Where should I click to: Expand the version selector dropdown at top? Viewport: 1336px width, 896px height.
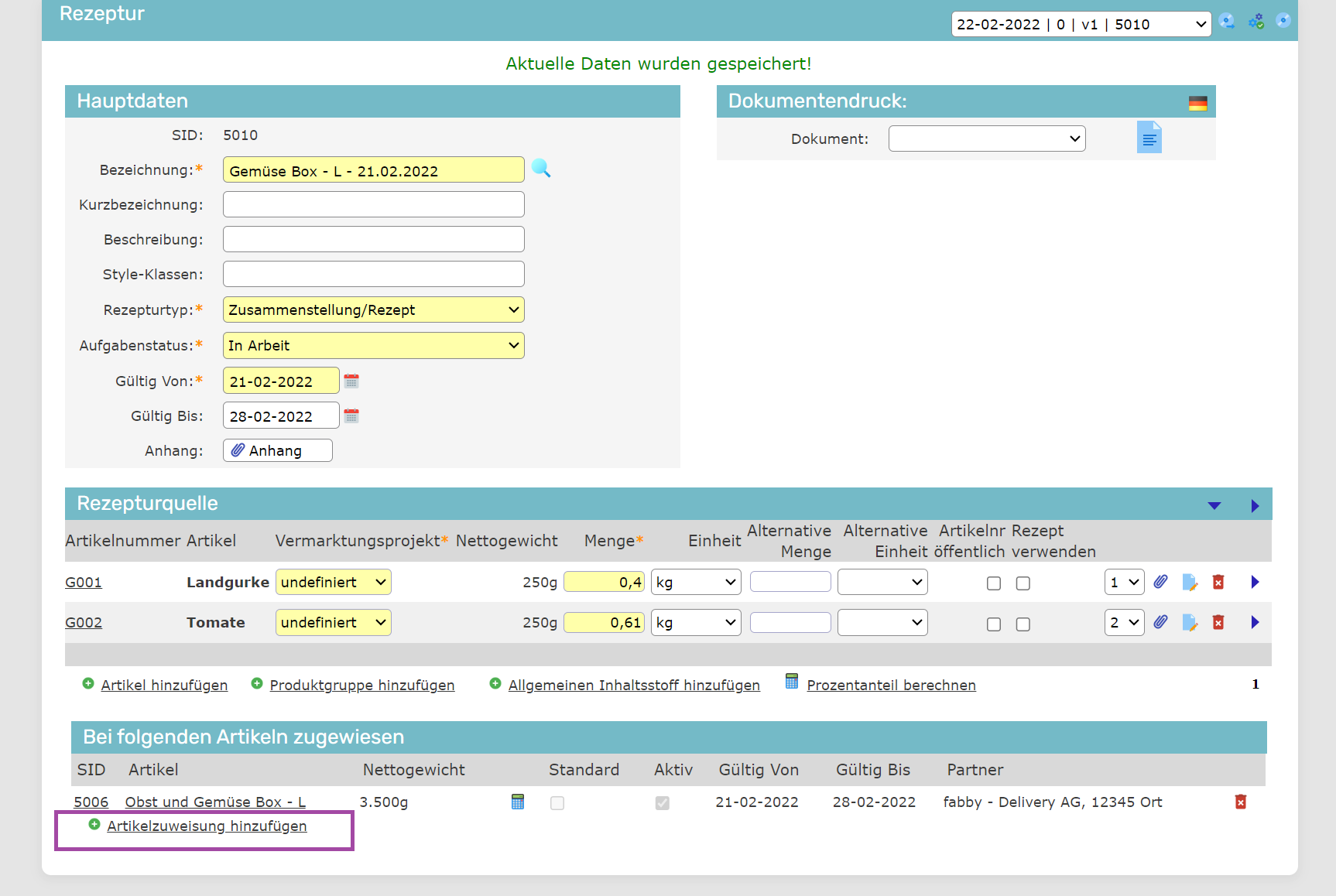point(1081,24)
